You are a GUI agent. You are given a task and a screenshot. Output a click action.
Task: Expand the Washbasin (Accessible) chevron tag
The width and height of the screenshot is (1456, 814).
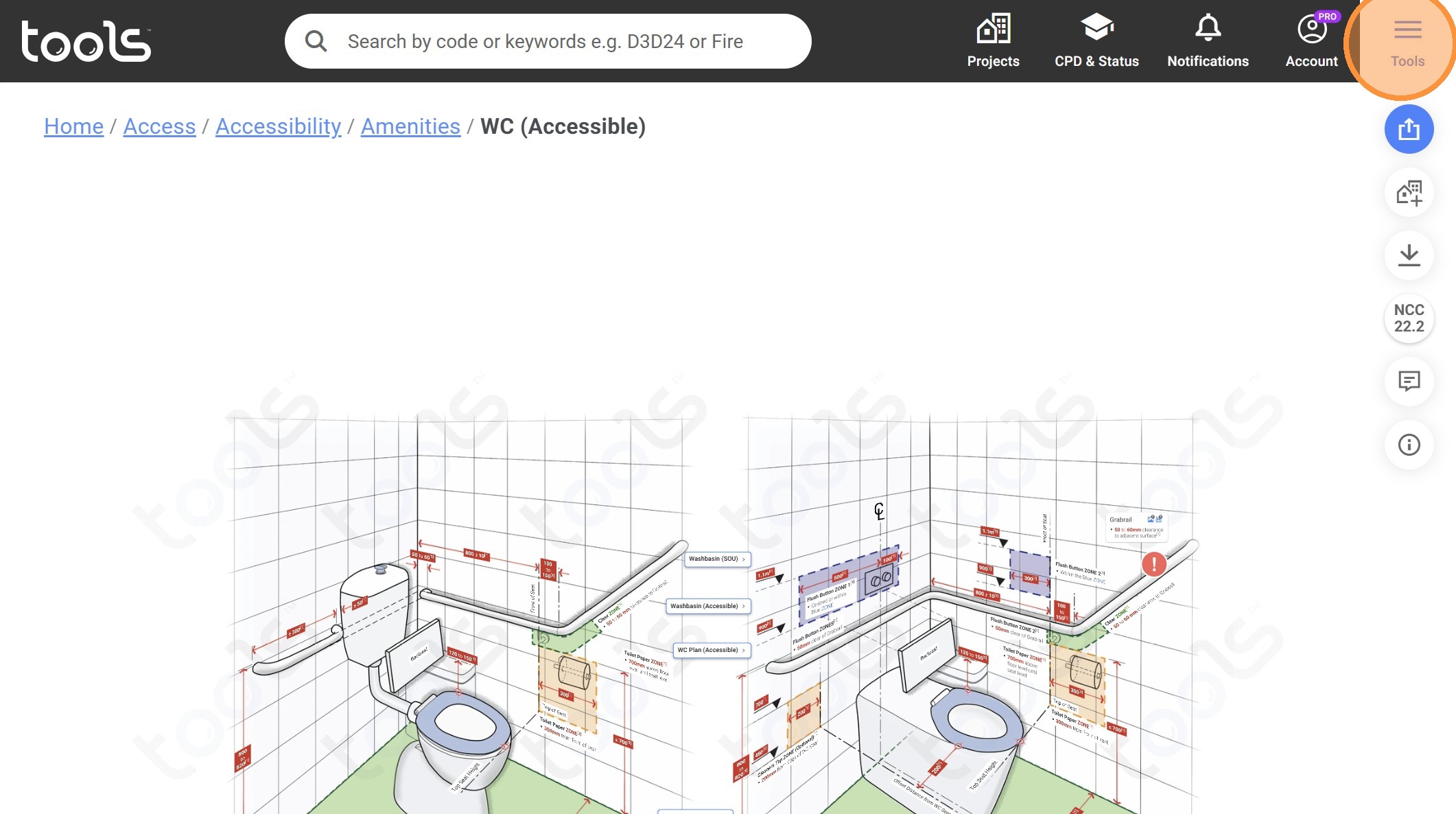(x=708, y=606)
